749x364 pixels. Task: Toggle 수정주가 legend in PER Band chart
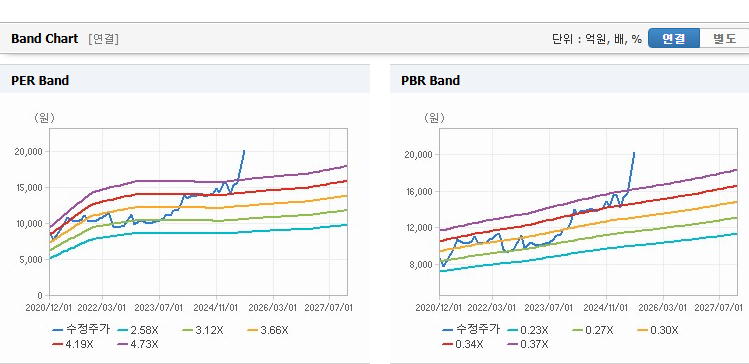point(81,330)
